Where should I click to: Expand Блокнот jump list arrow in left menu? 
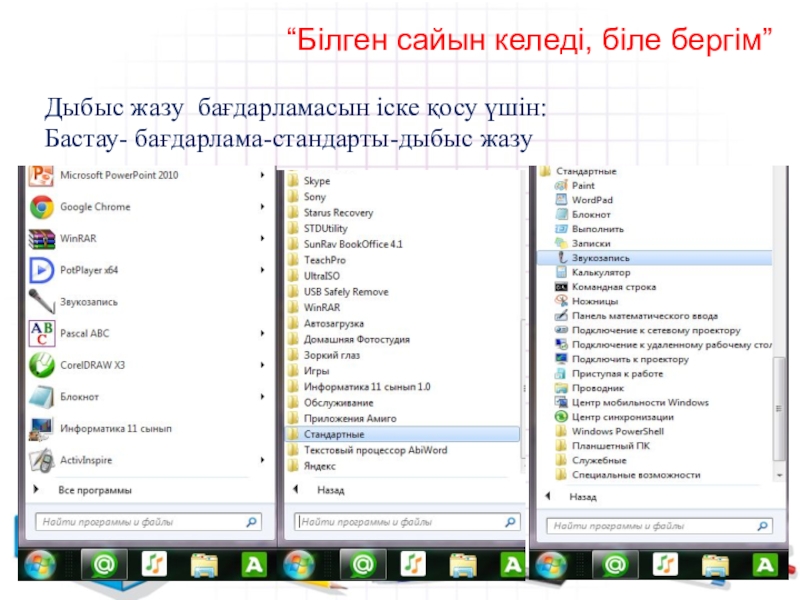(x=262, y=396)
